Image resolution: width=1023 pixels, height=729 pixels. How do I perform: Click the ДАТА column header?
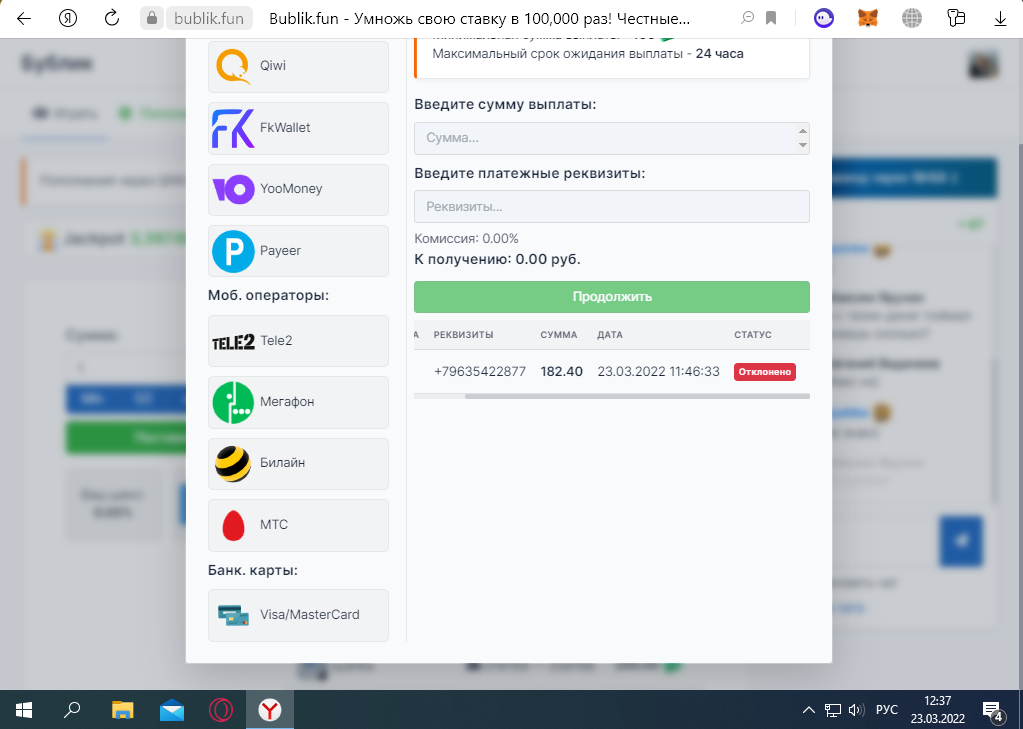tap(610, 335)
